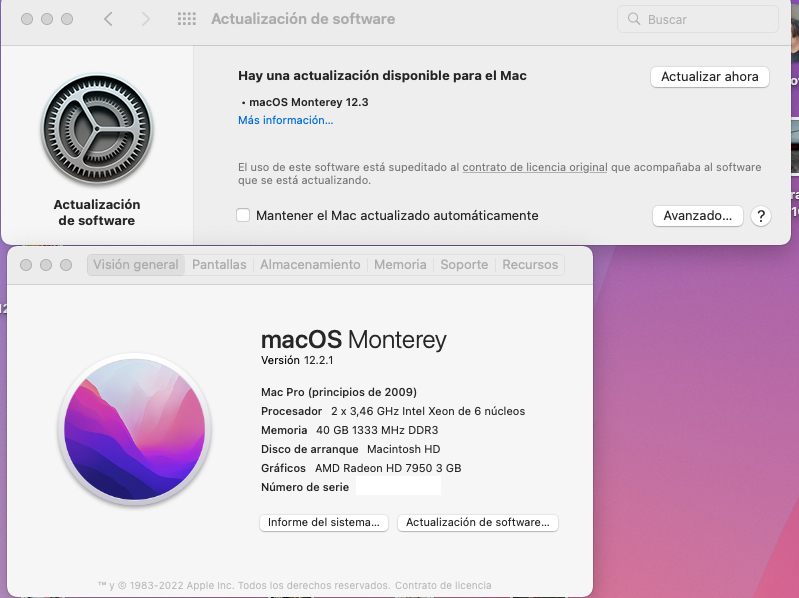Close the About This Mac window
This screenshot has width=799, height=598.
pos(26,265)
